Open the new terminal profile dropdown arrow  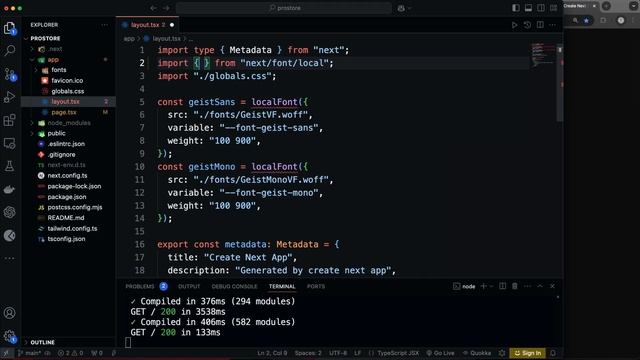point(491,286)
